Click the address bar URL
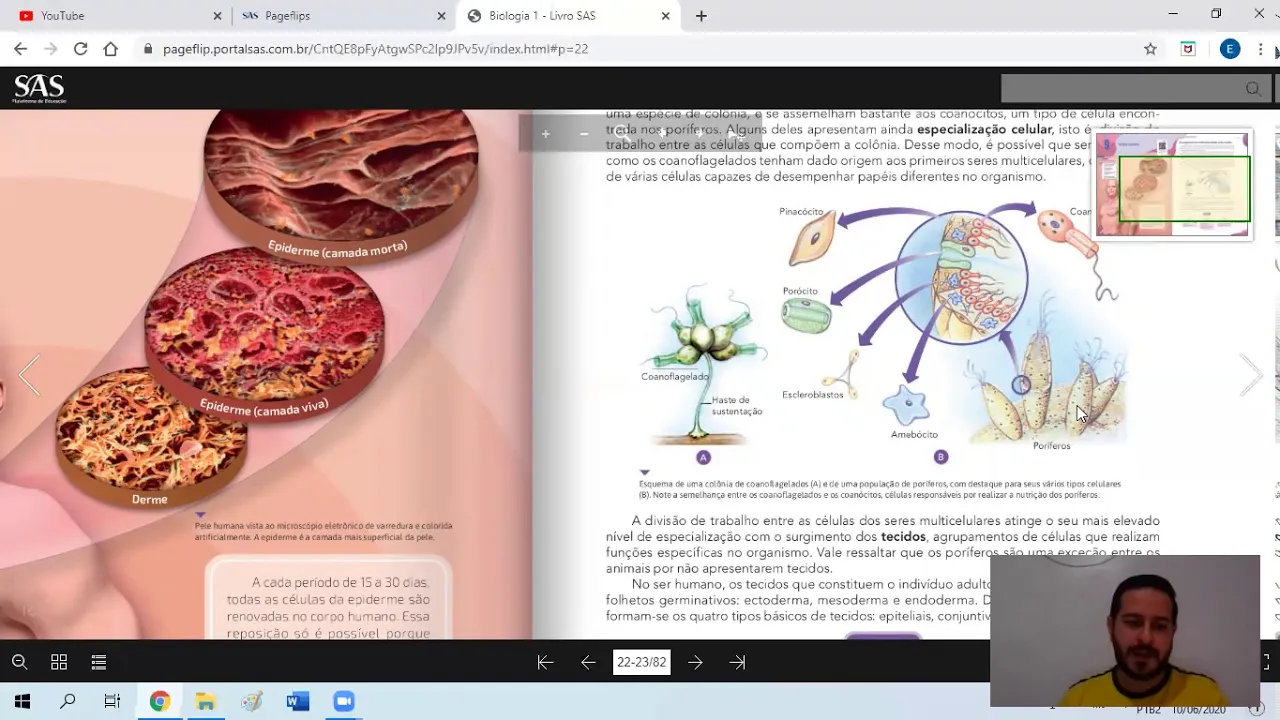 [x=375, y=49]
